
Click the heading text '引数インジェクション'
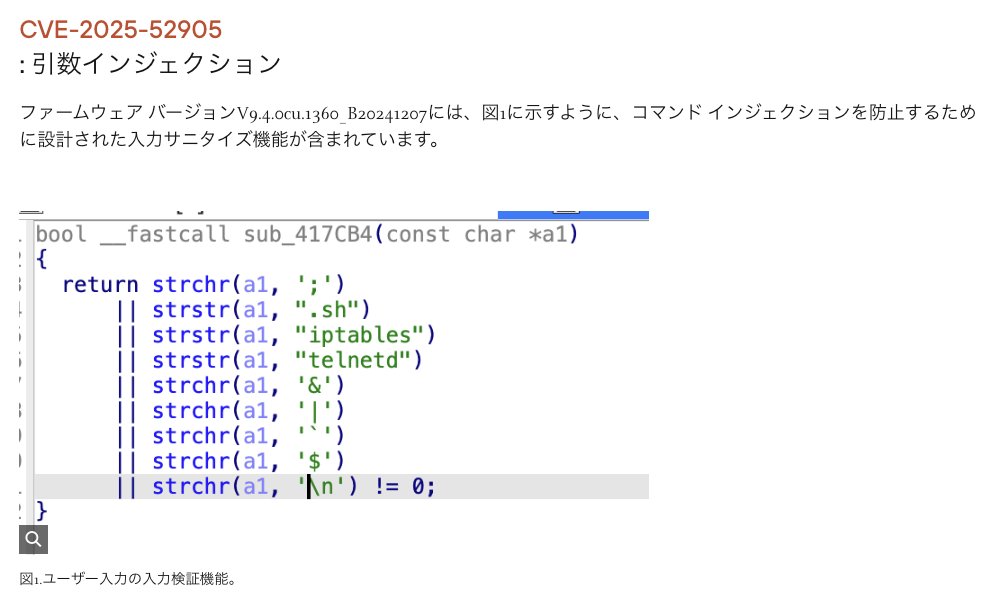157,63
